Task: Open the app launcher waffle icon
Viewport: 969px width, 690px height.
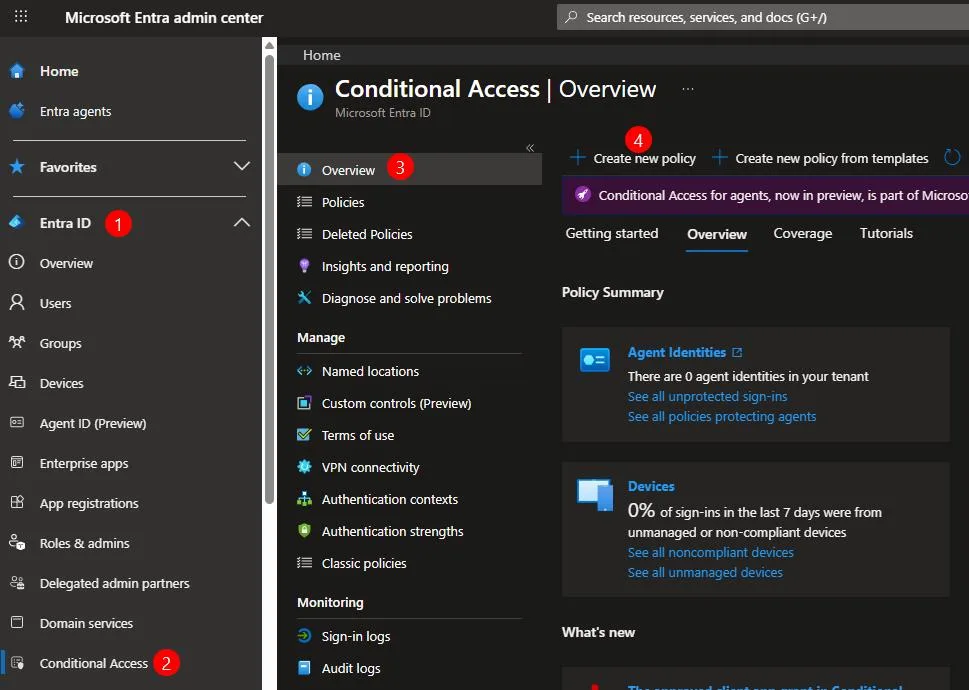Action: [20, 17]
